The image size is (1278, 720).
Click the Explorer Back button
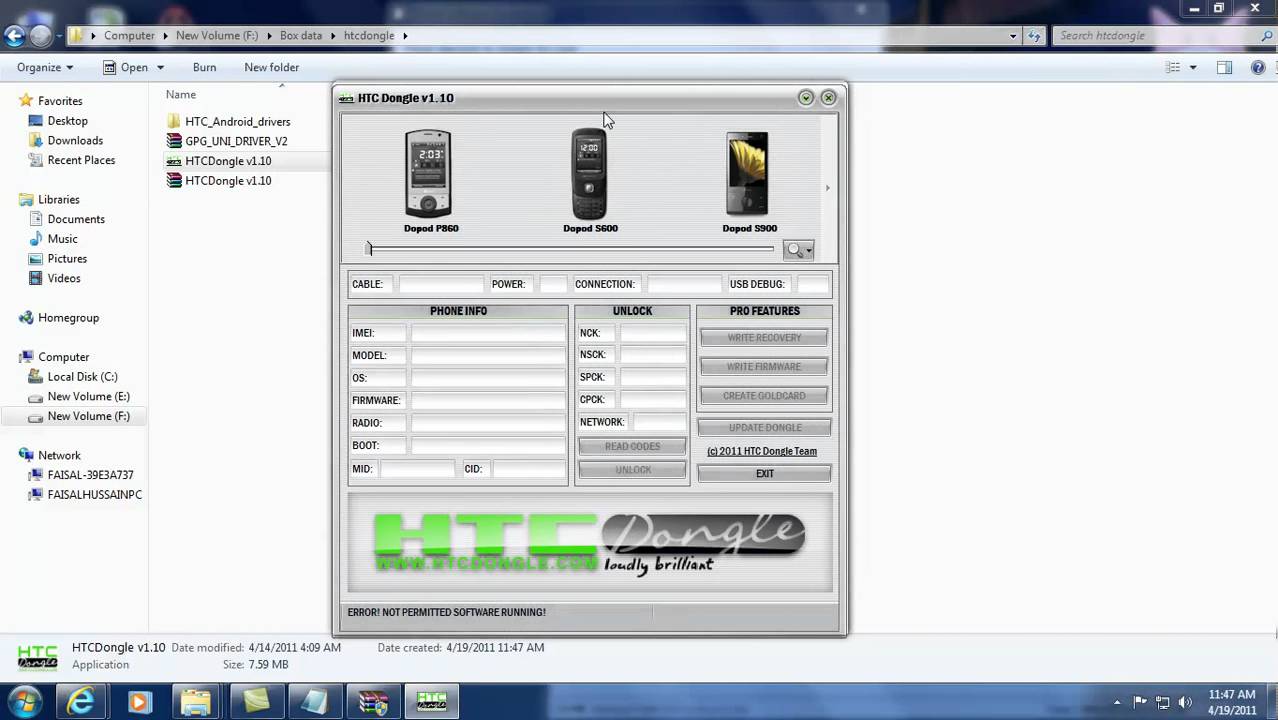(14, 37)
